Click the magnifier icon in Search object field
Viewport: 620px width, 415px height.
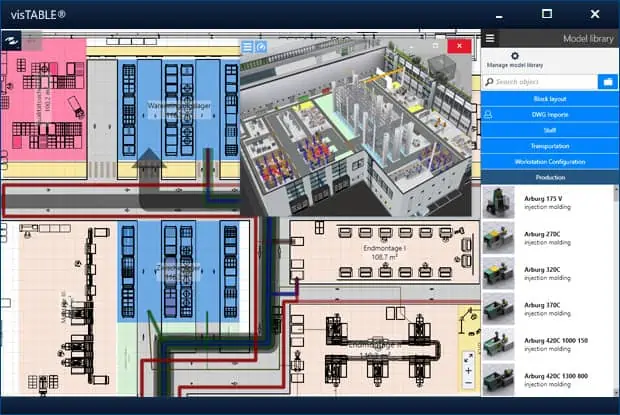click(x=489, y=82)
